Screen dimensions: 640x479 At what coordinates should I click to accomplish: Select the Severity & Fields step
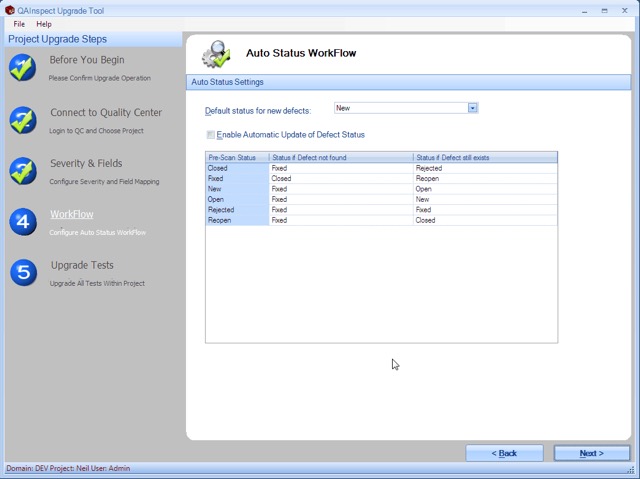pyautogui.click(x=86, y=163)
